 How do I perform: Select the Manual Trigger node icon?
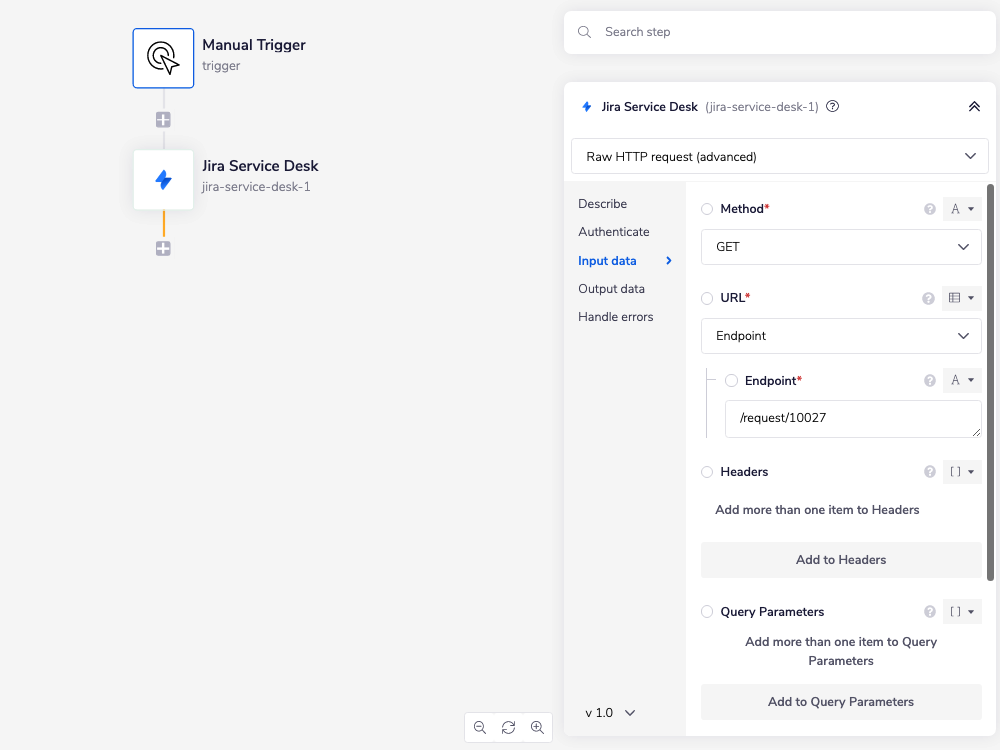click(x=163, y=58)
